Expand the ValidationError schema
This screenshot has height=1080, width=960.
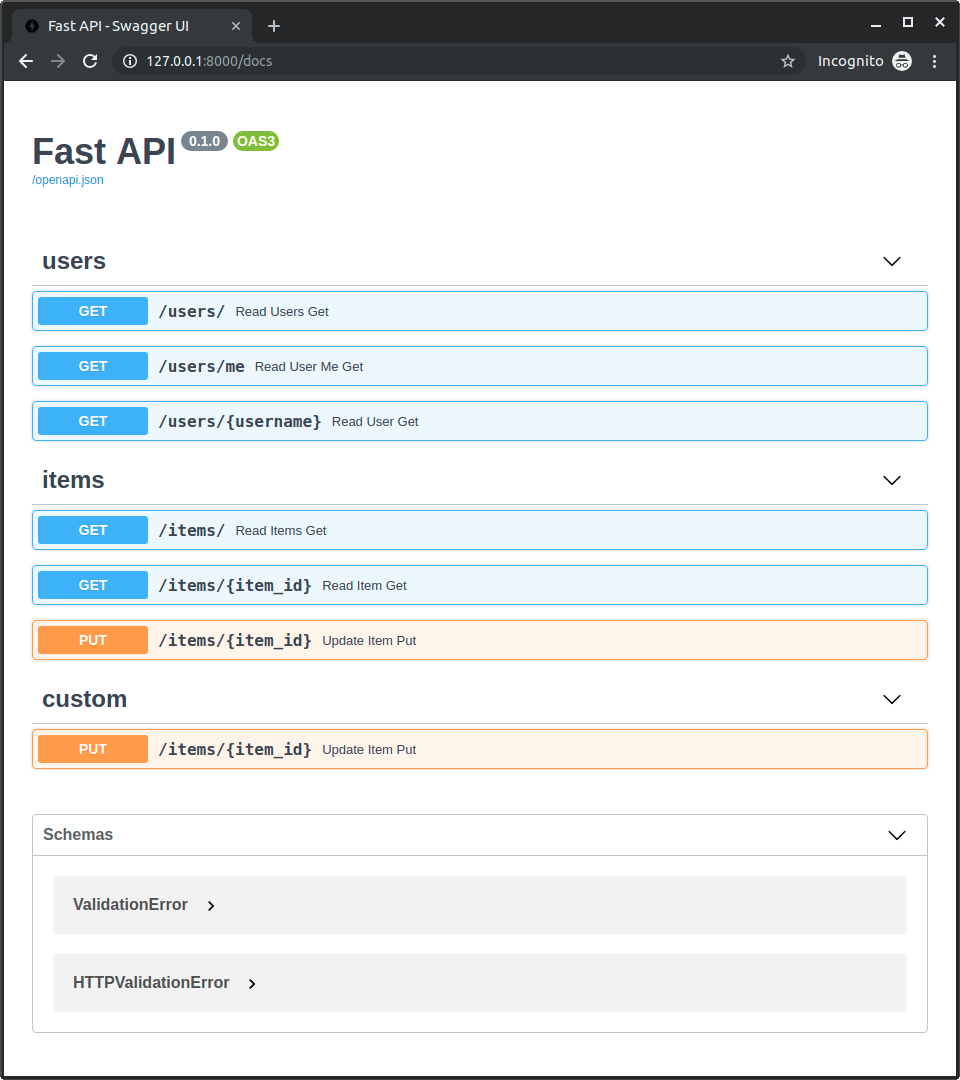coord(211,906)
